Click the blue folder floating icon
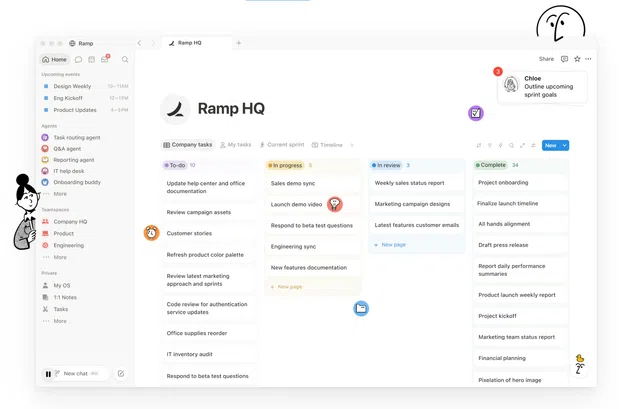Viewport: 619px width, 409px height. click(361, 308)
